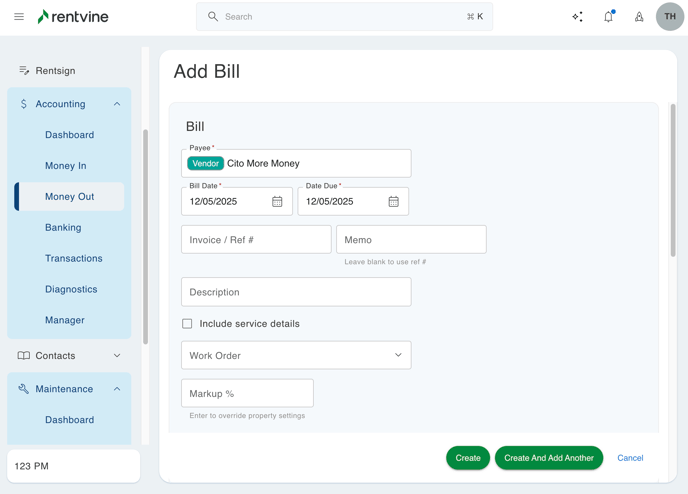
Task: Enable Include service details checkbox
Action: click(x=187, y=324)
